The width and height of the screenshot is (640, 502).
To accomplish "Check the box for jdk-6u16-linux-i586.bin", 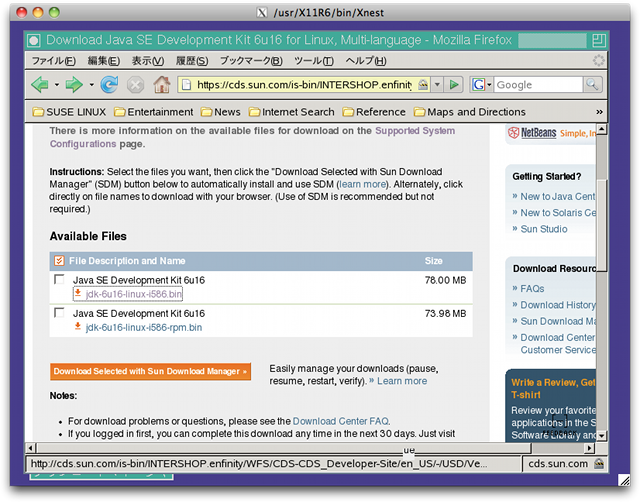I will [59, 280].
